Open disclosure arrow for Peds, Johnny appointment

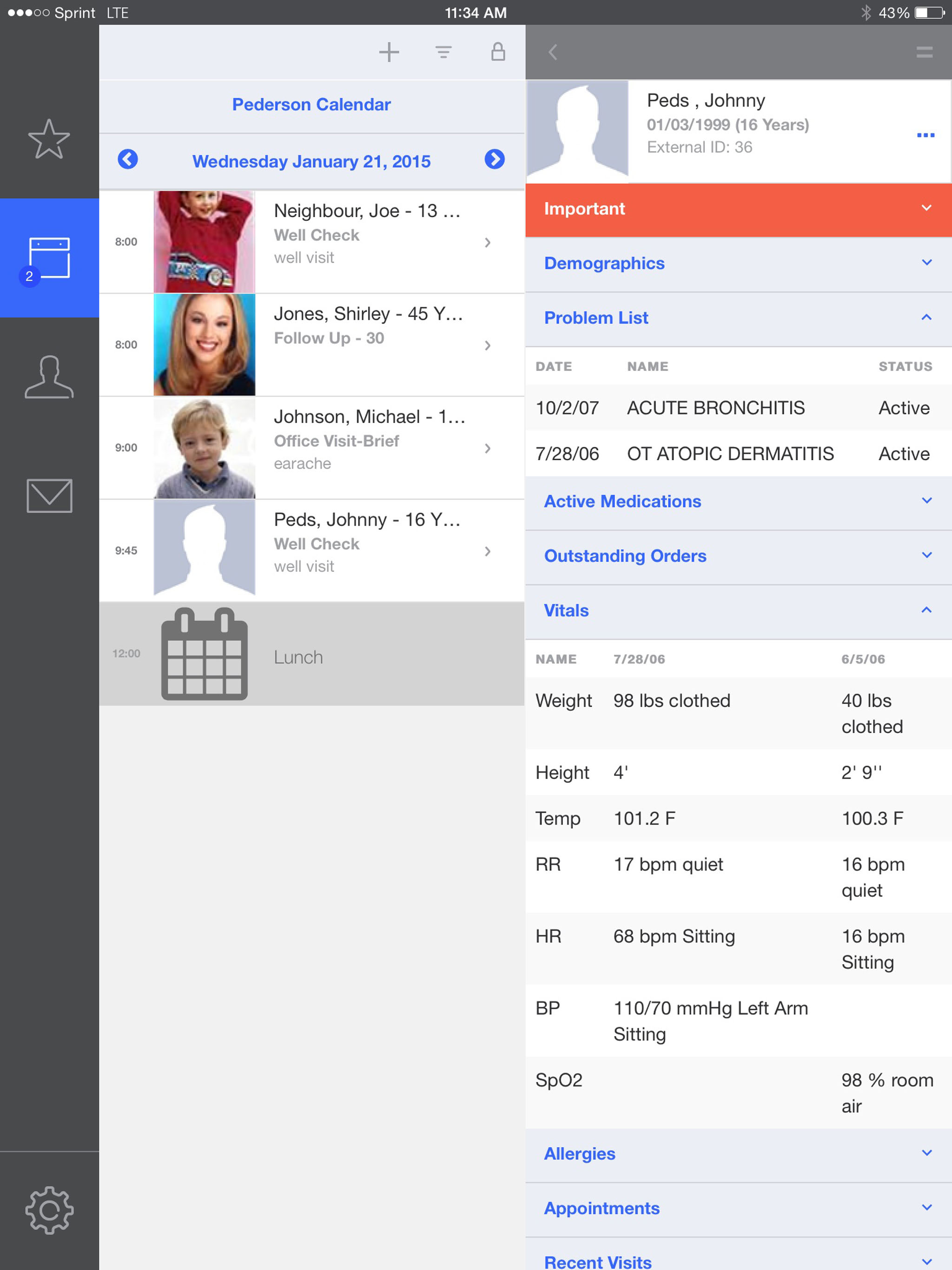[x=488, y=551]
